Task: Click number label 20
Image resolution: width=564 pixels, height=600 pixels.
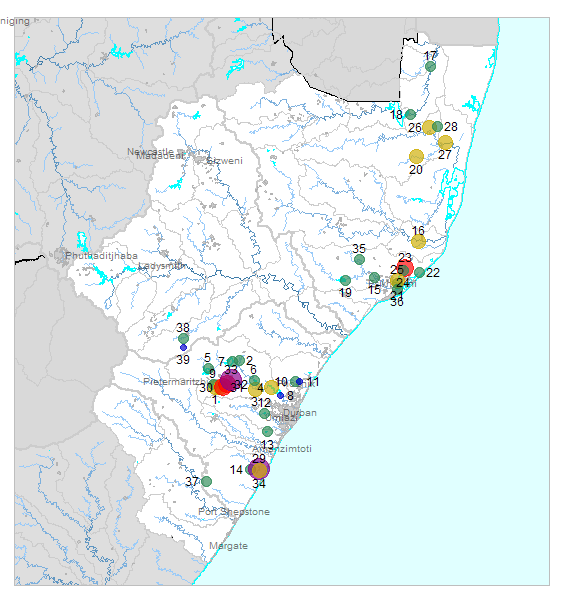Action: 416,170
